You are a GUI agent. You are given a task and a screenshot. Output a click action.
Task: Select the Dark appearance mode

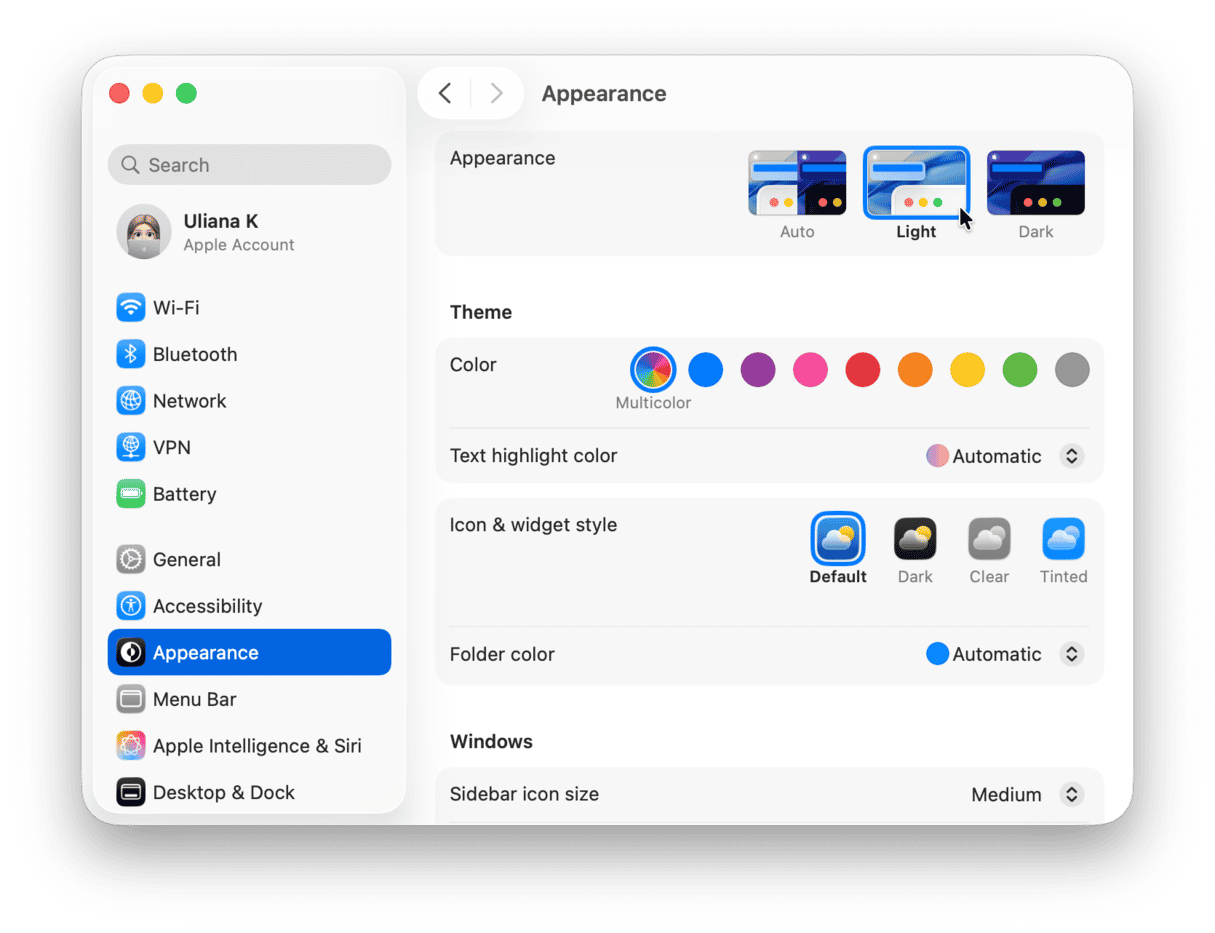coord(1035,184)
